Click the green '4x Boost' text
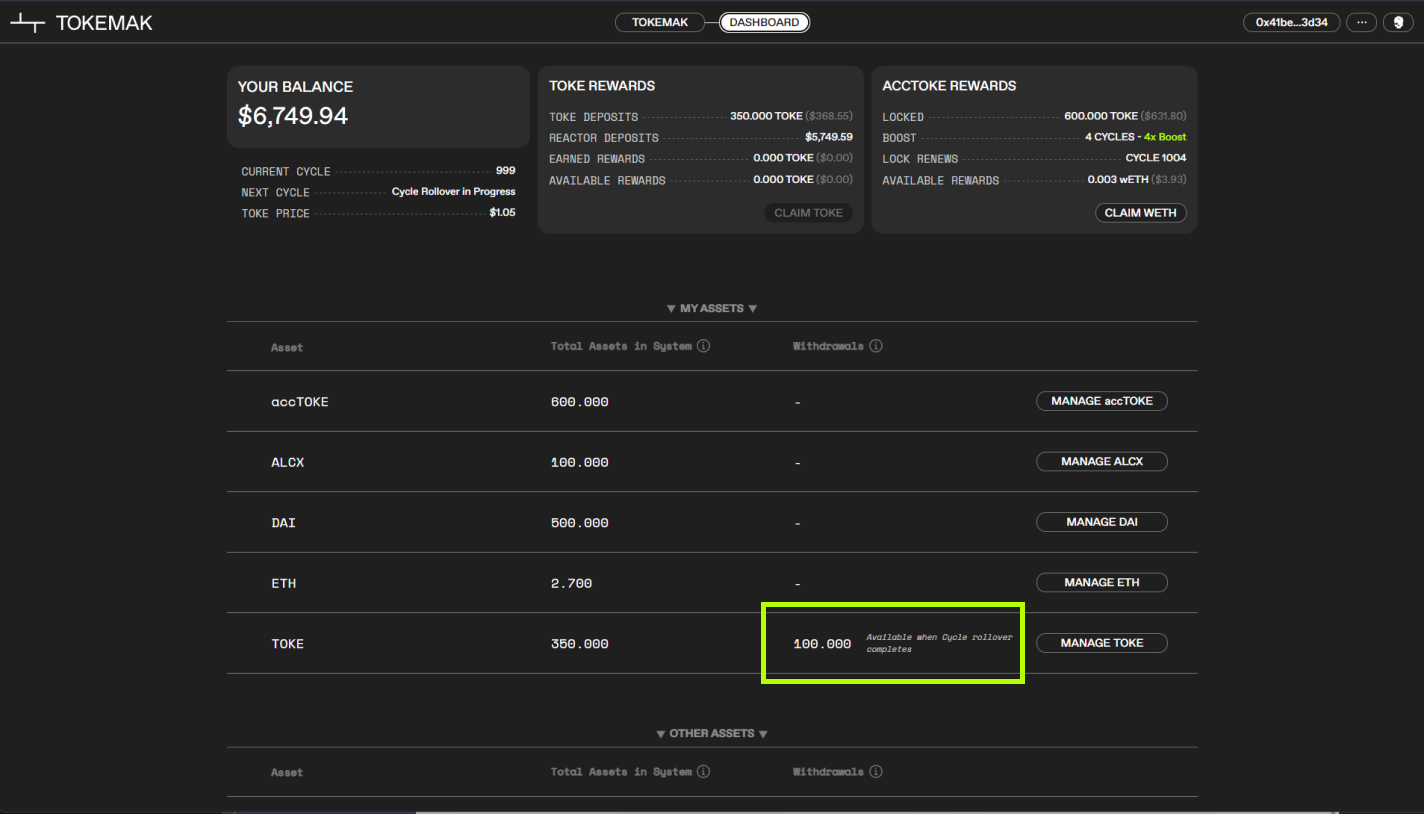 pos(1165,137)
